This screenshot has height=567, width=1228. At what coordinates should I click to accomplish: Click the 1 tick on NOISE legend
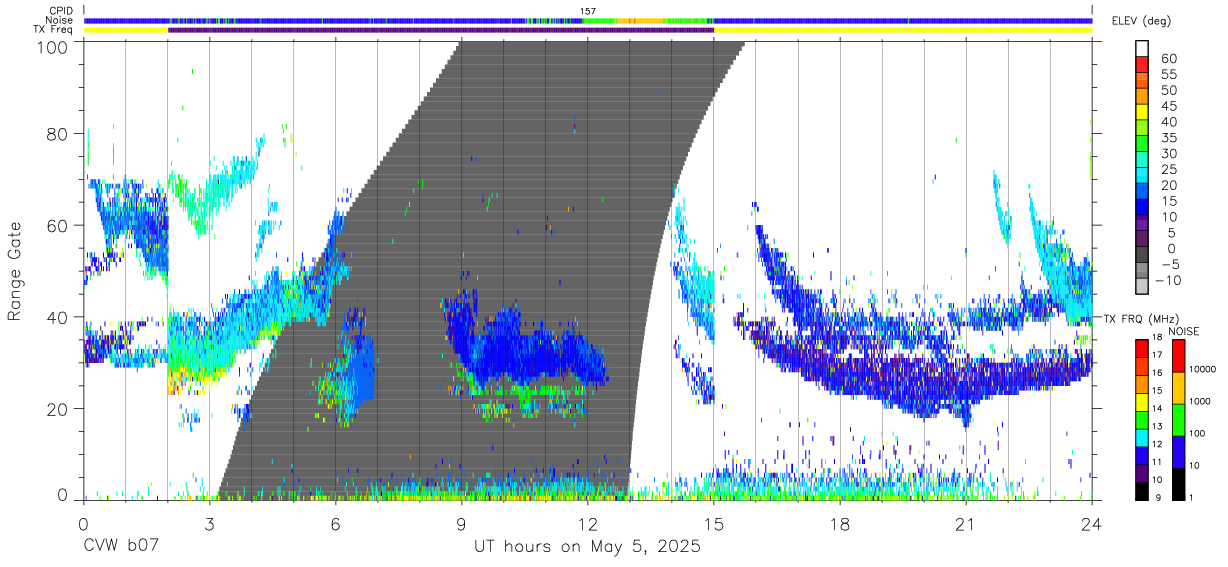tap(1189, 499)
